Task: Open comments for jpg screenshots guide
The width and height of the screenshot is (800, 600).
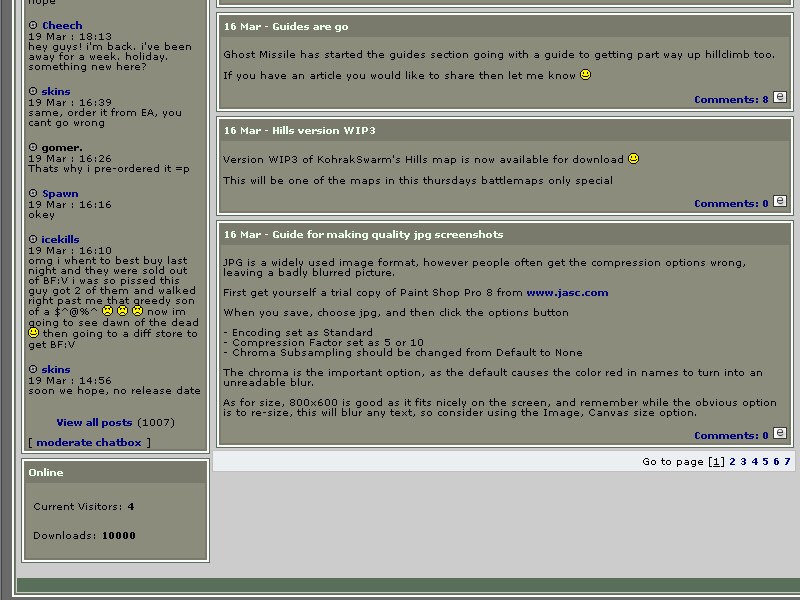Action: tap(731, 436)
